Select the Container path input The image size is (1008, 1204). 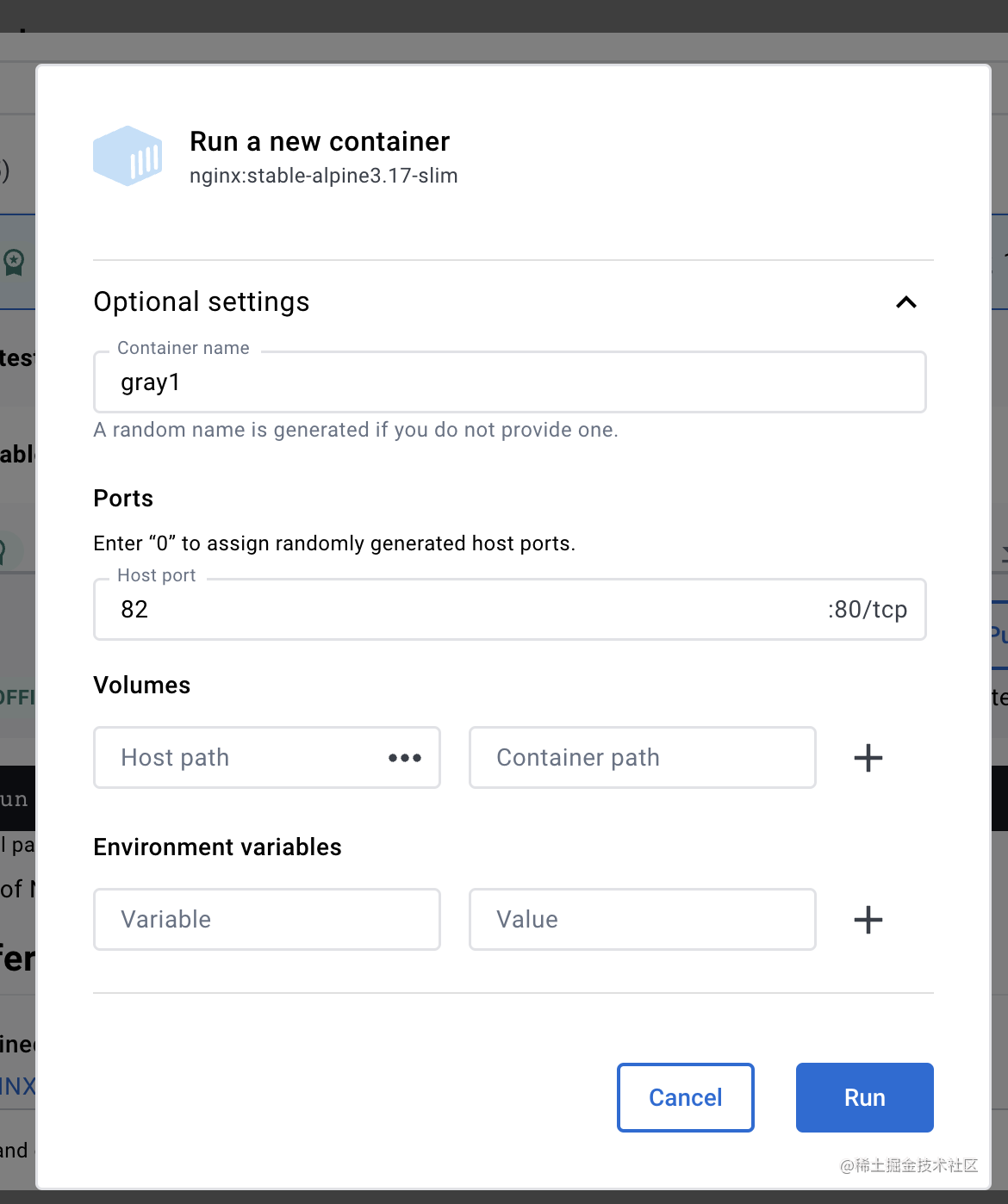coord(642,758)
